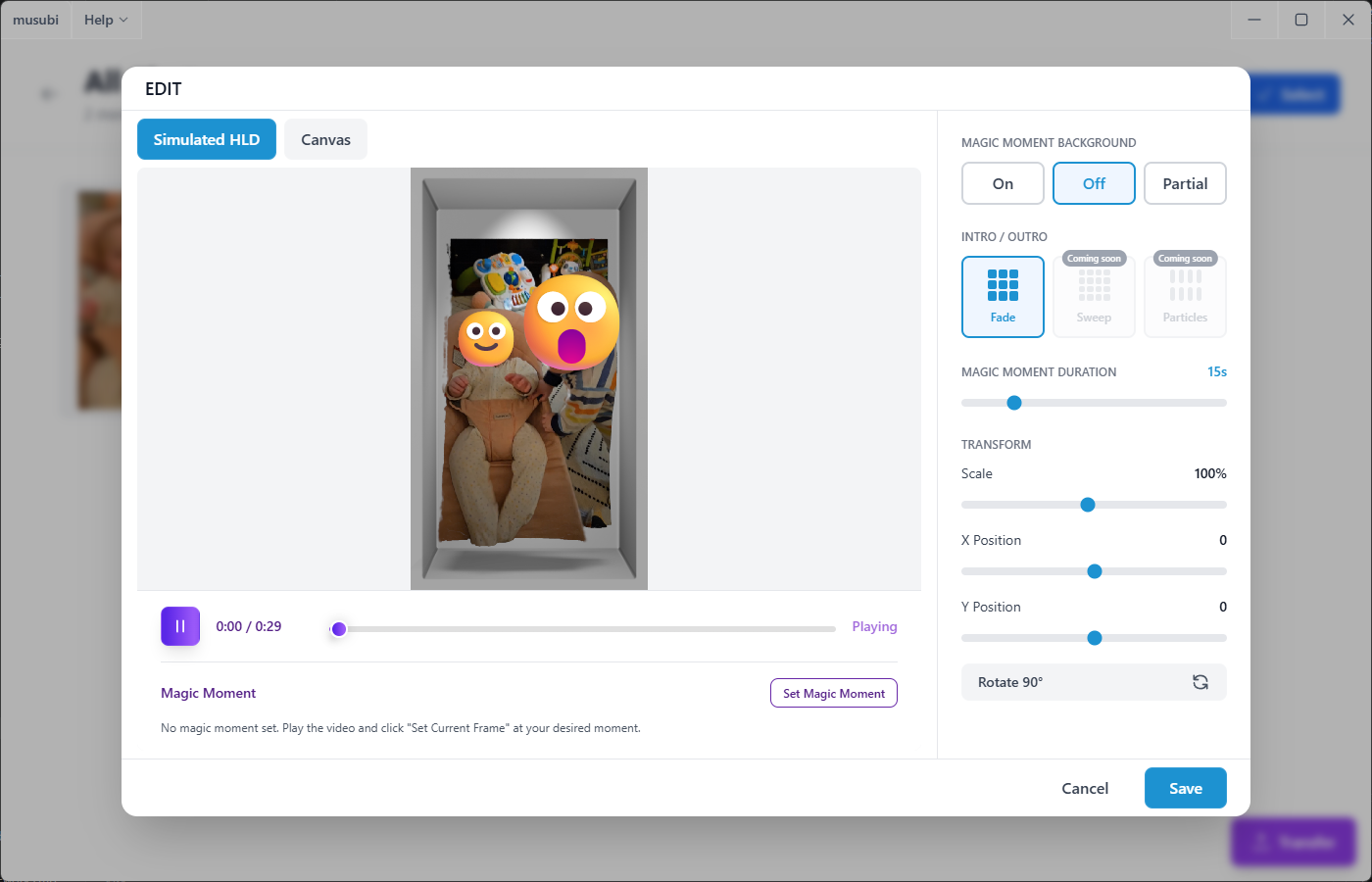Switch to the Canvas tab

pyautogui.click(x=325, y=139)
